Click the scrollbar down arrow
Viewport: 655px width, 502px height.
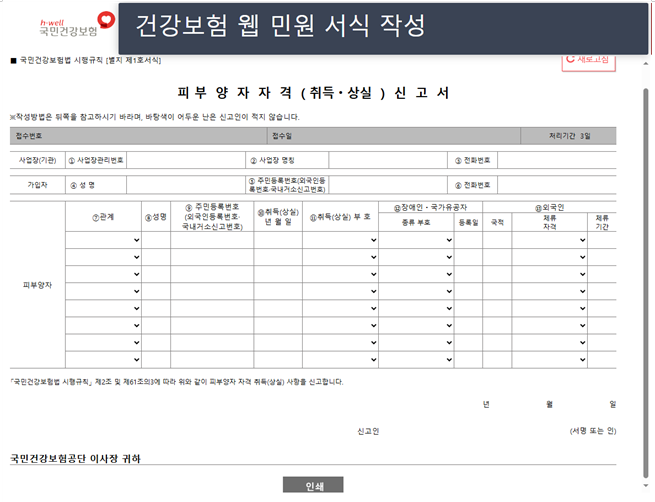click(x=646, y=486)
